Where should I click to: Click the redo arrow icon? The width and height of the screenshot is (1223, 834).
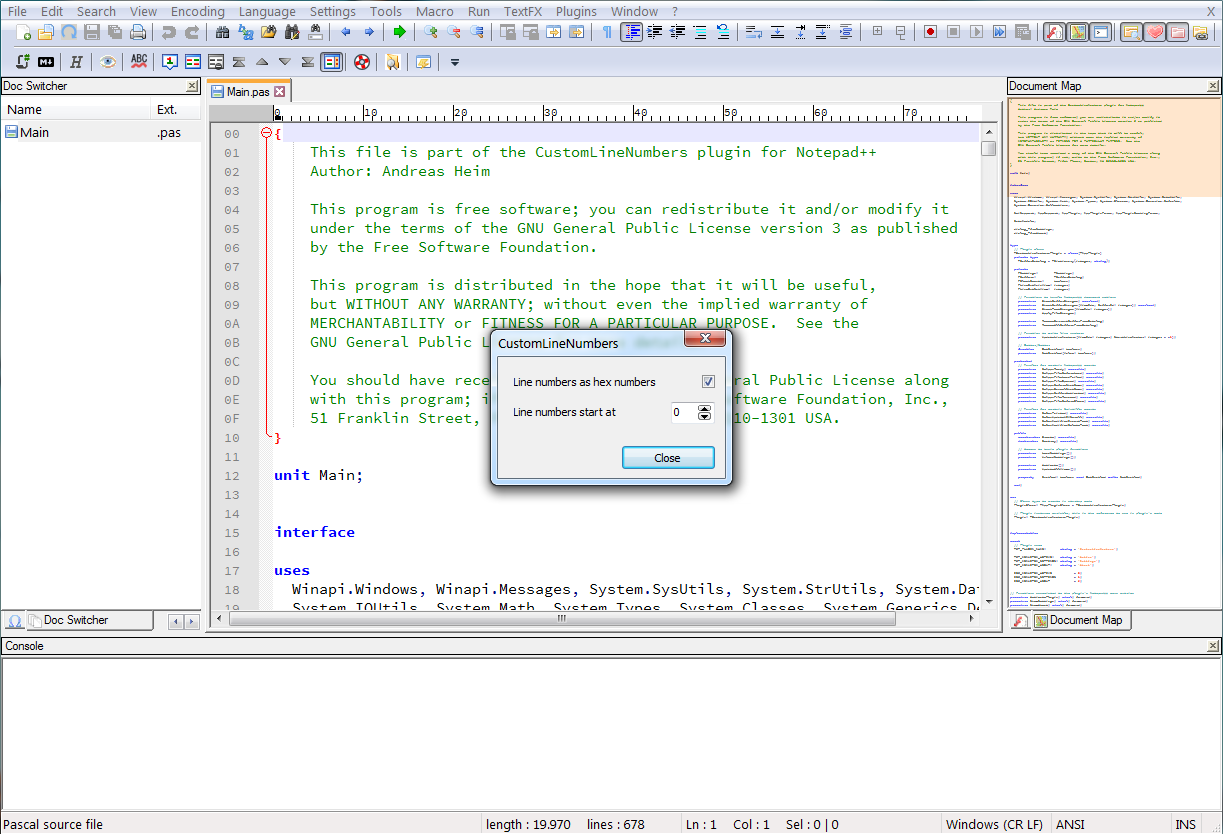tap(191, 32)
